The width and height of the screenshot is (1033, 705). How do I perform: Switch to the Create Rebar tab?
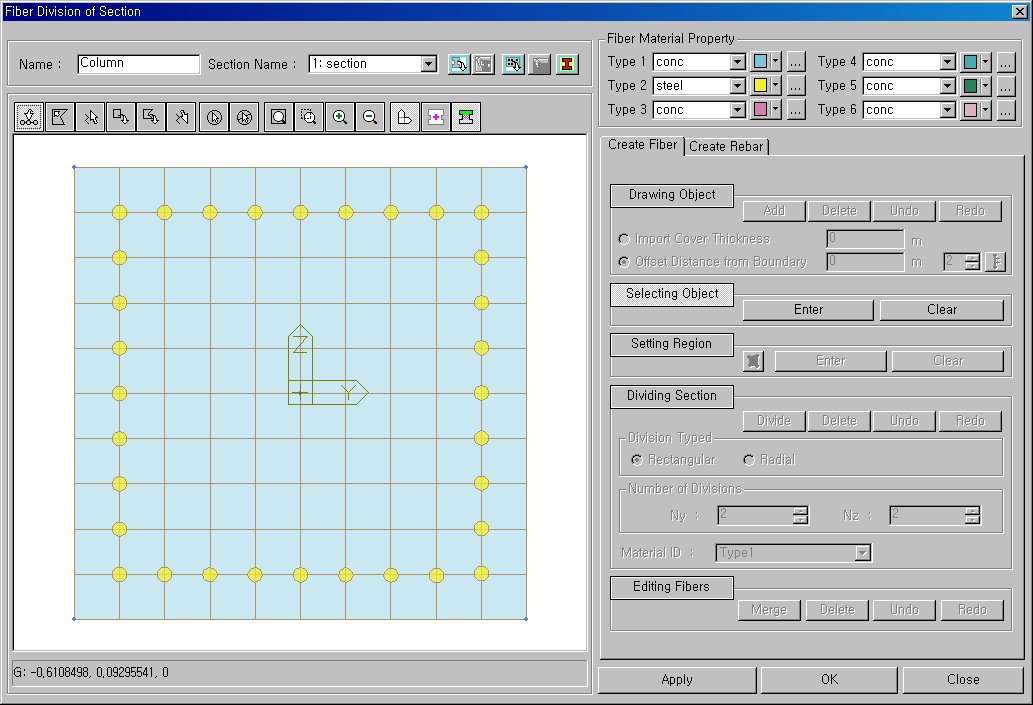click(x=726, y=147)
